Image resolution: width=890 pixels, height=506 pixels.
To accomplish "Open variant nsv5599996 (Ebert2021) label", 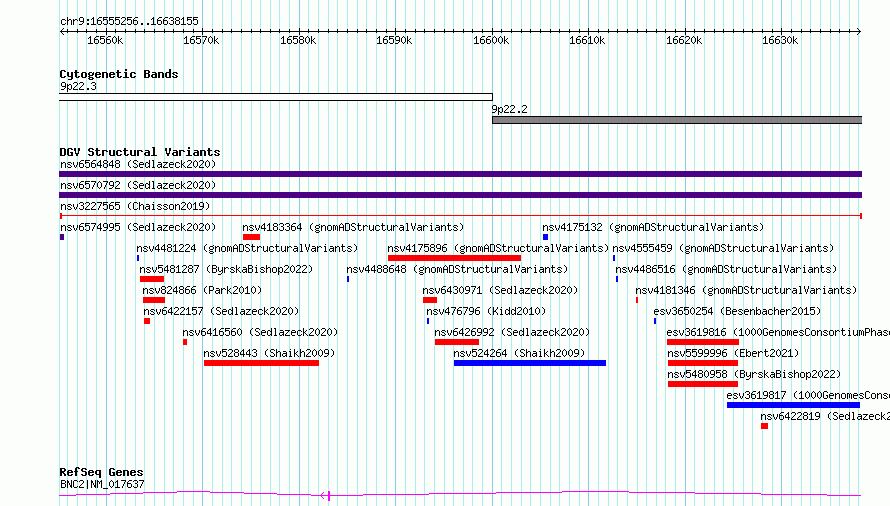I will click(733, 353).
